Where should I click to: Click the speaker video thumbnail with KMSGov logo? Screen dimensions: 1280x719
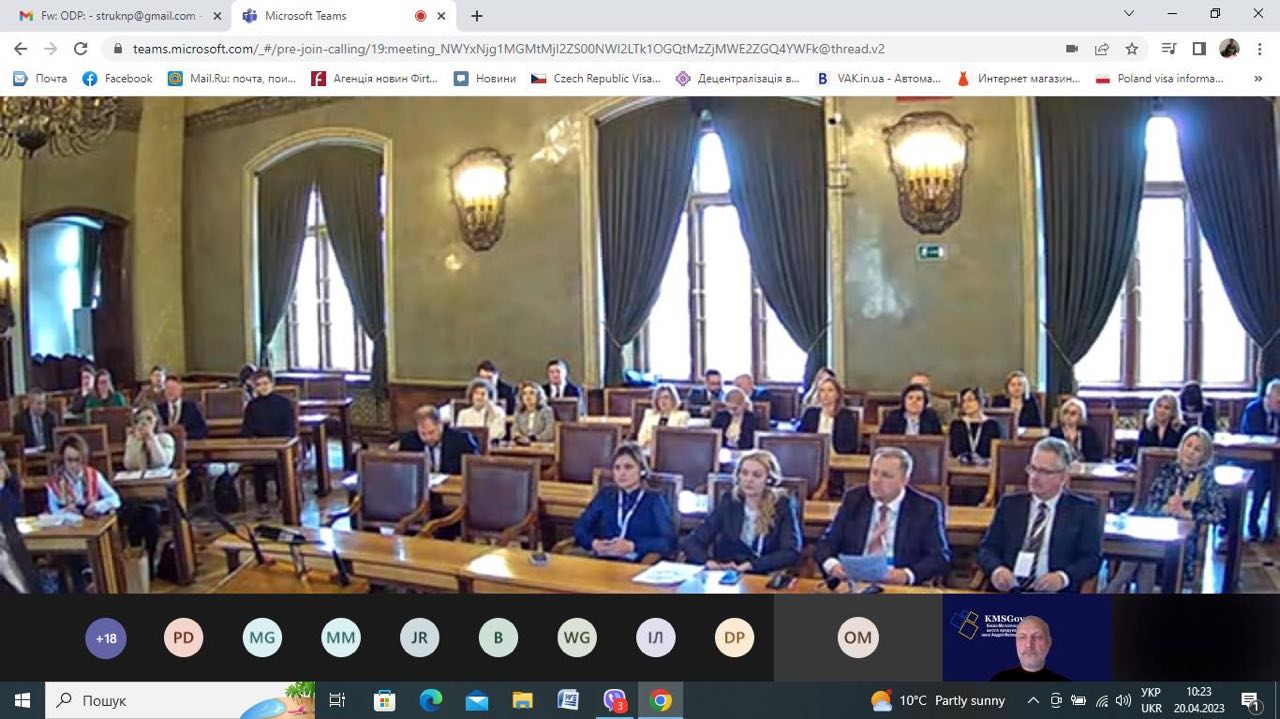tap(1027, 638)
